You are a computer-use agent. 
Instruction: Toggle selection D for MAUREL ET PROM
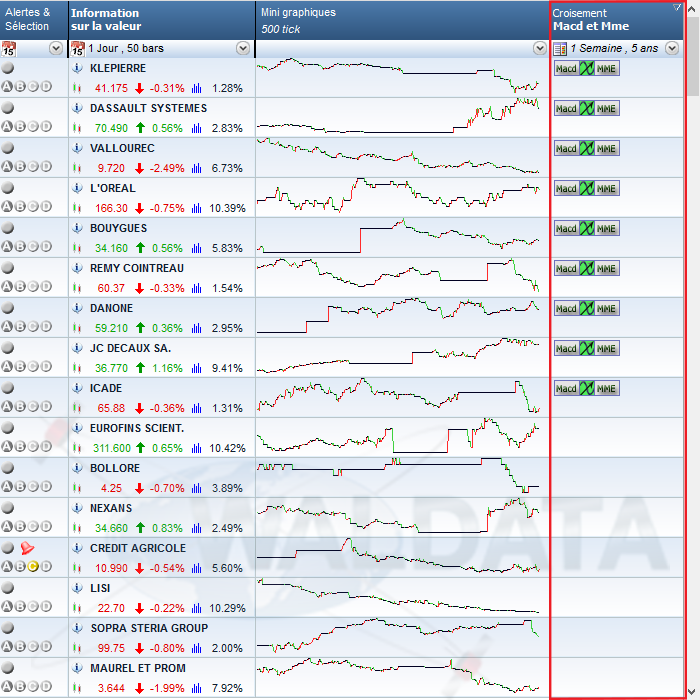(x=46, y=687)
